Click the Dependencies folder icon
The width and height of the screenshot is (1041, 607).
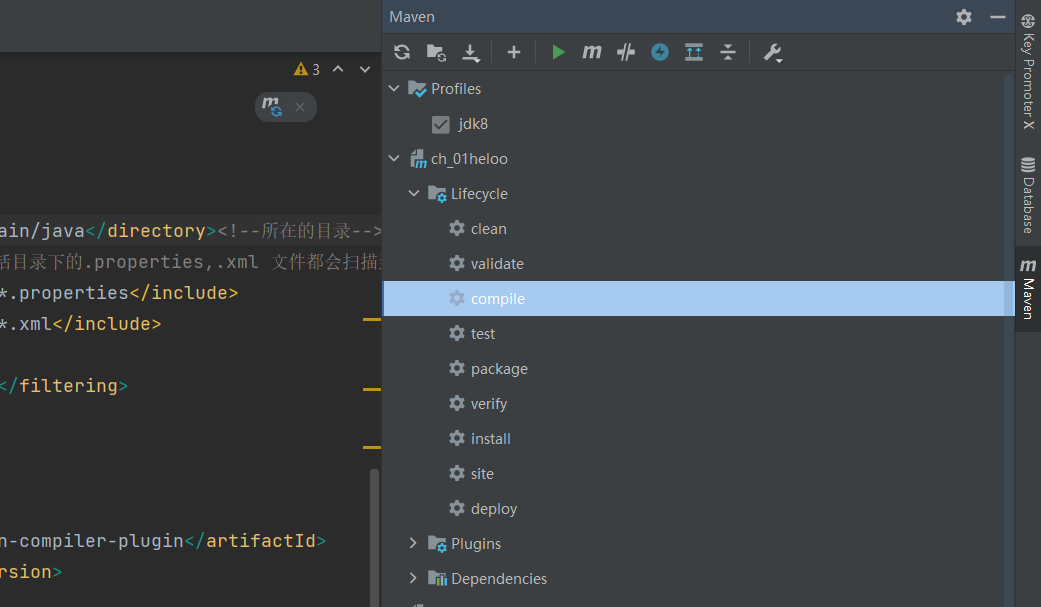437,578
